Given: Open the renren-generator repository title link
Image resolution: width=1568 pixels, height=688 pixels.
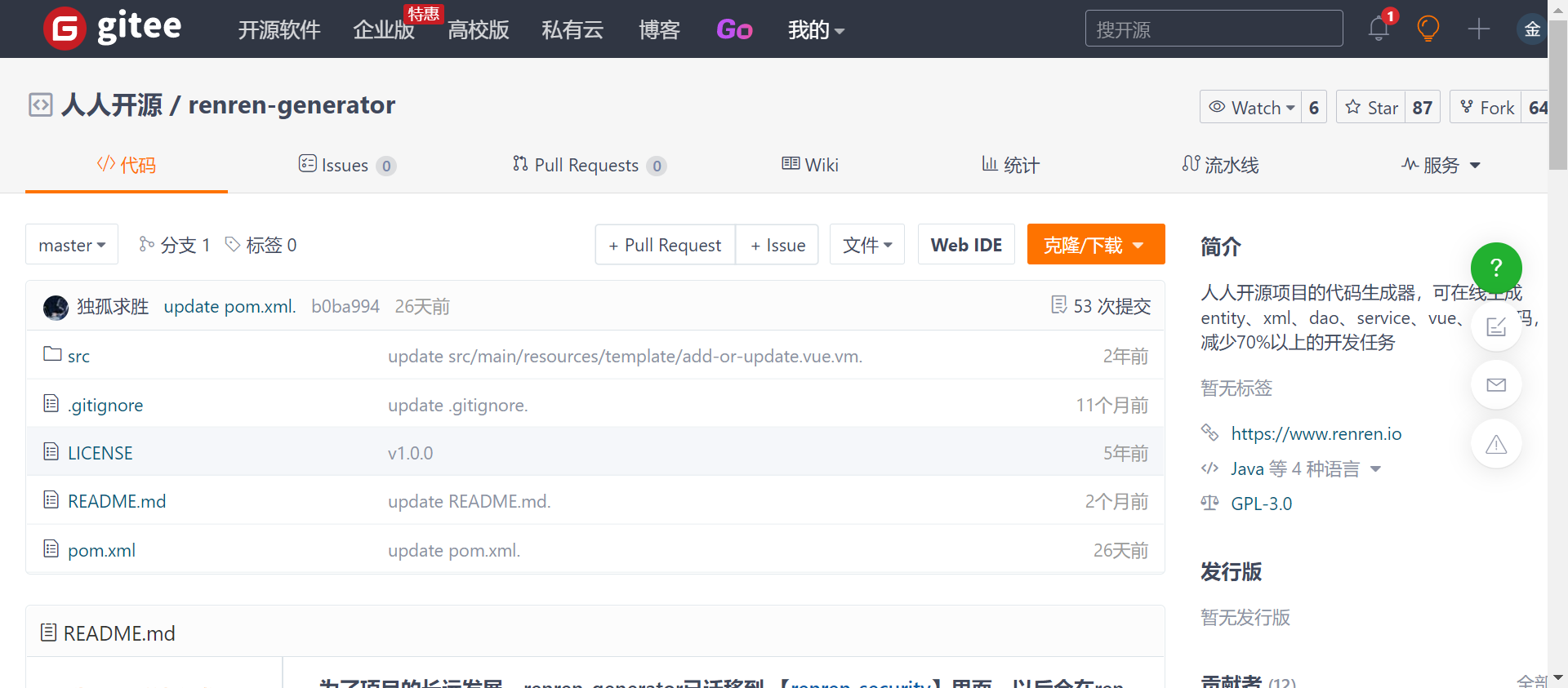Looking at the screenshot, I should pos(292,104).
